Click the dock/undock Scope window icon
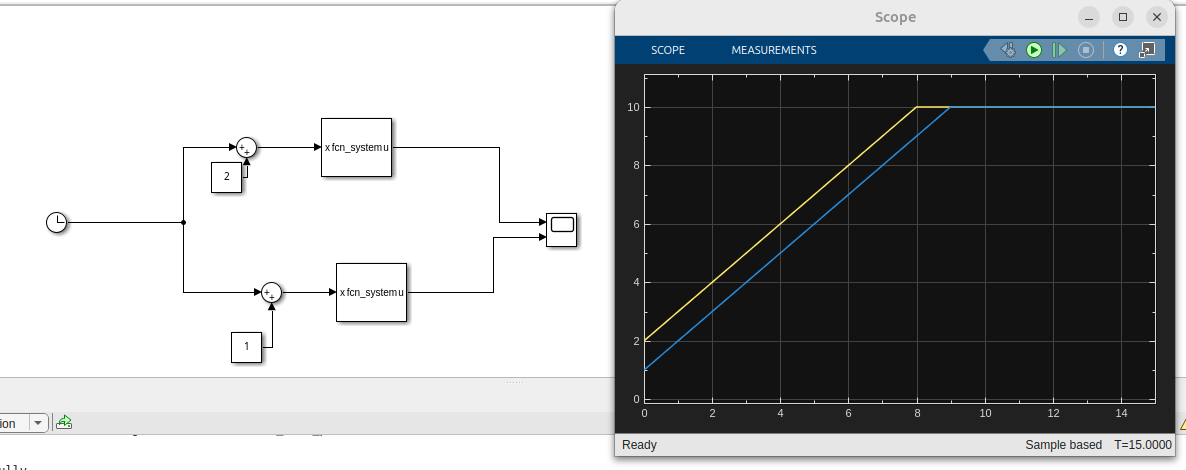 coord(1147,50)
